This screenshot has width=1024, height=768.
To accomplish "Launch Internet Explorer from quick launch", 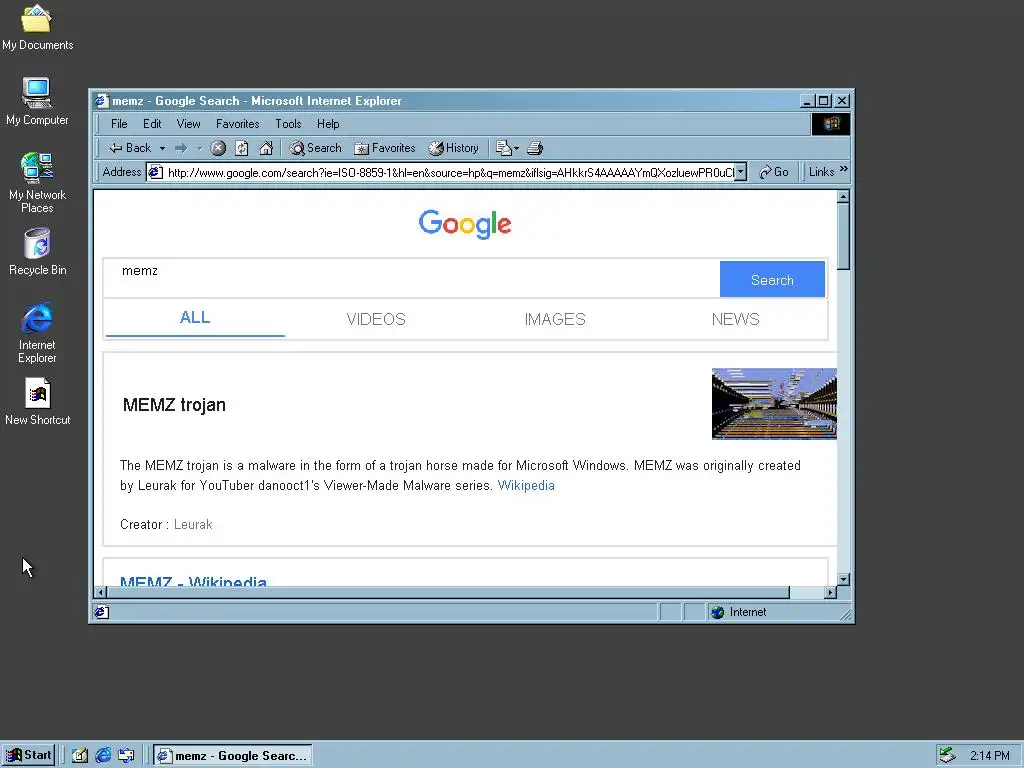I will [x=103, y=756].
